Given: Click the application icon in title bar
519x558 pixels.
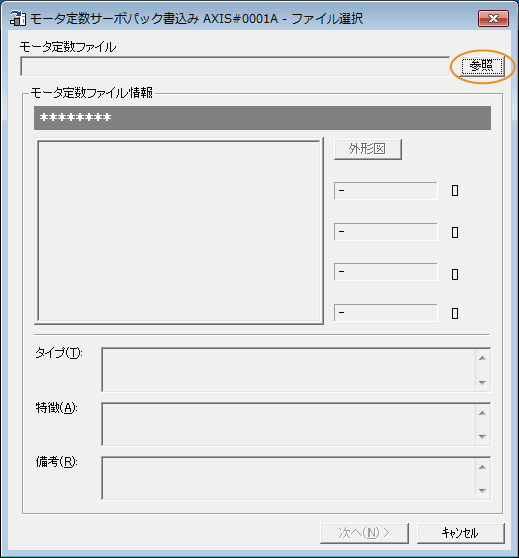Looking at the screenshot, I should [17, 19].
